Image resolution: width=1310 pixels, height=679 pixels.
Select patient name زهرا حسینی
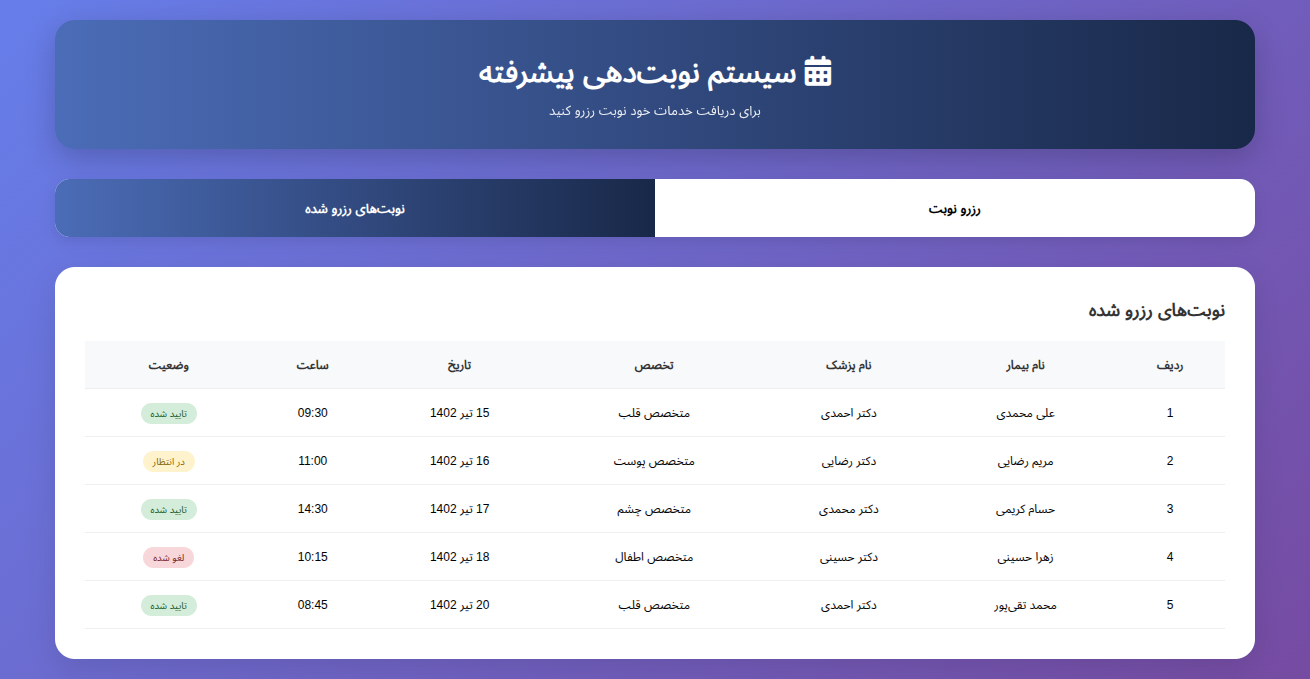click(x=1025, y=557)
